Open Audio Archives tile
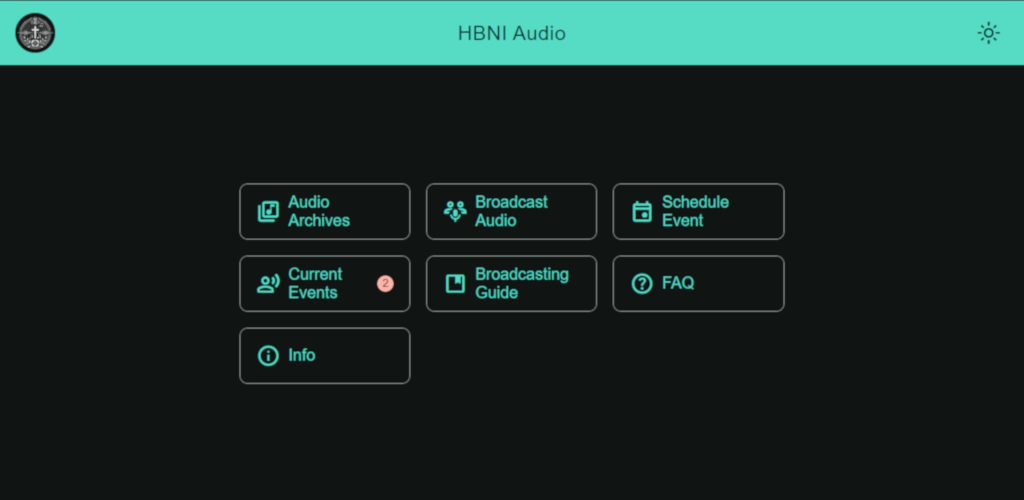Image resolution: width=1024 pixels, height=500 pixels. coord(325,211)
